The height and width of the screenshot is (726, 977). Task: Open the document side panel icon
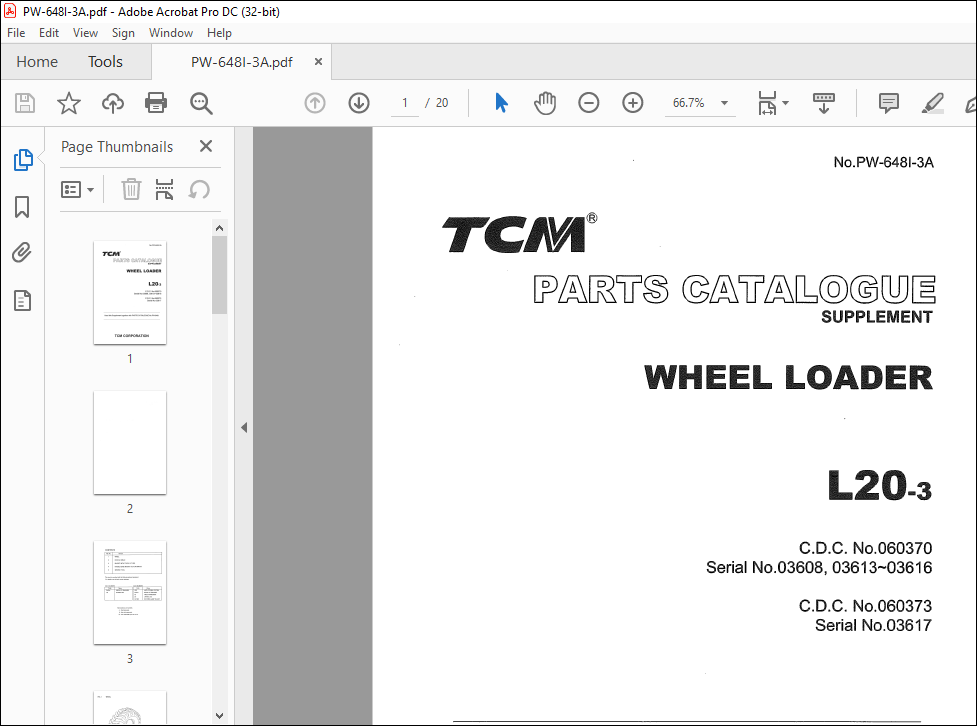pos(22,300)
